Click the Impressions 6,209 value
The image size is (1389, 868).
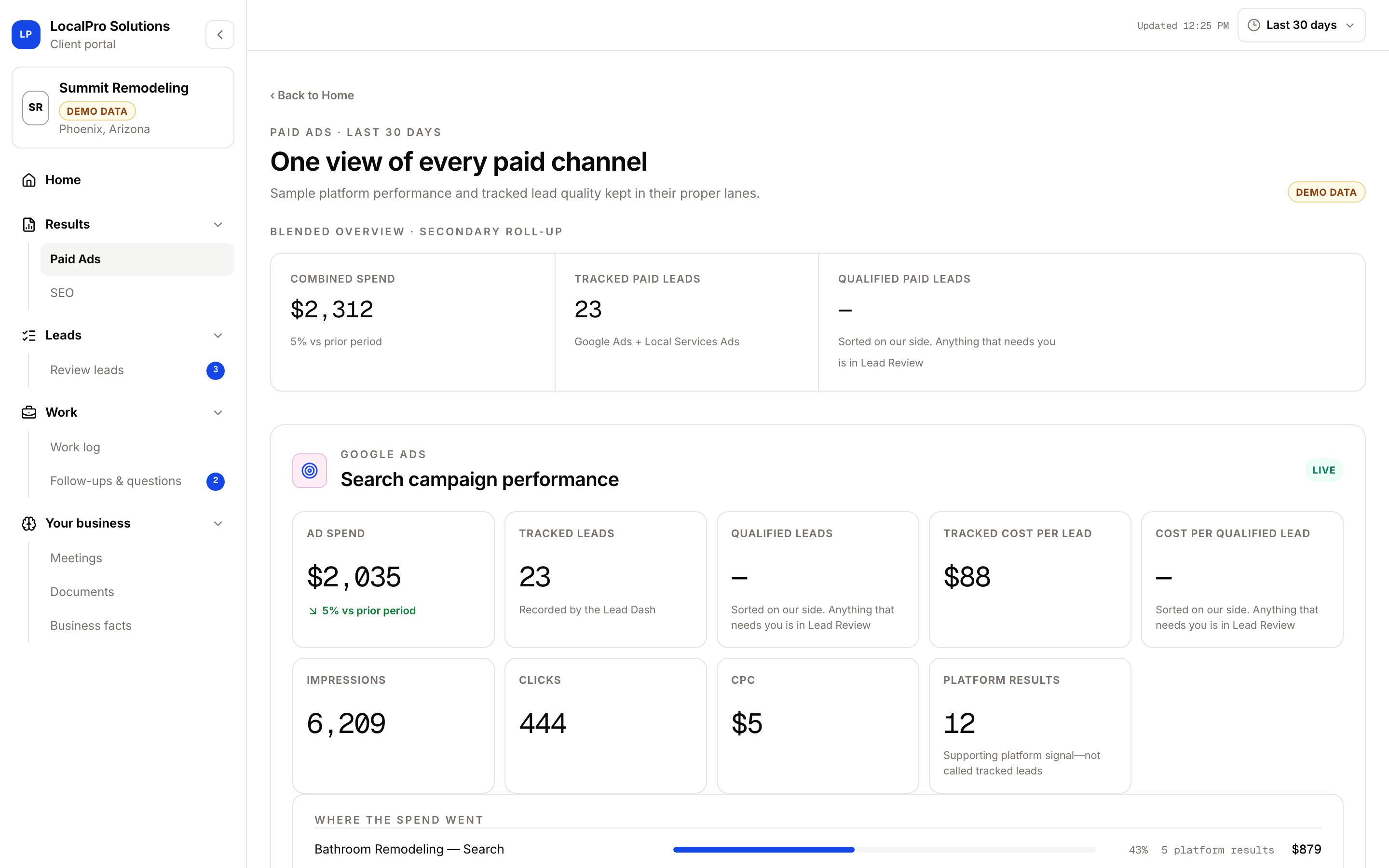pos(346,723)
